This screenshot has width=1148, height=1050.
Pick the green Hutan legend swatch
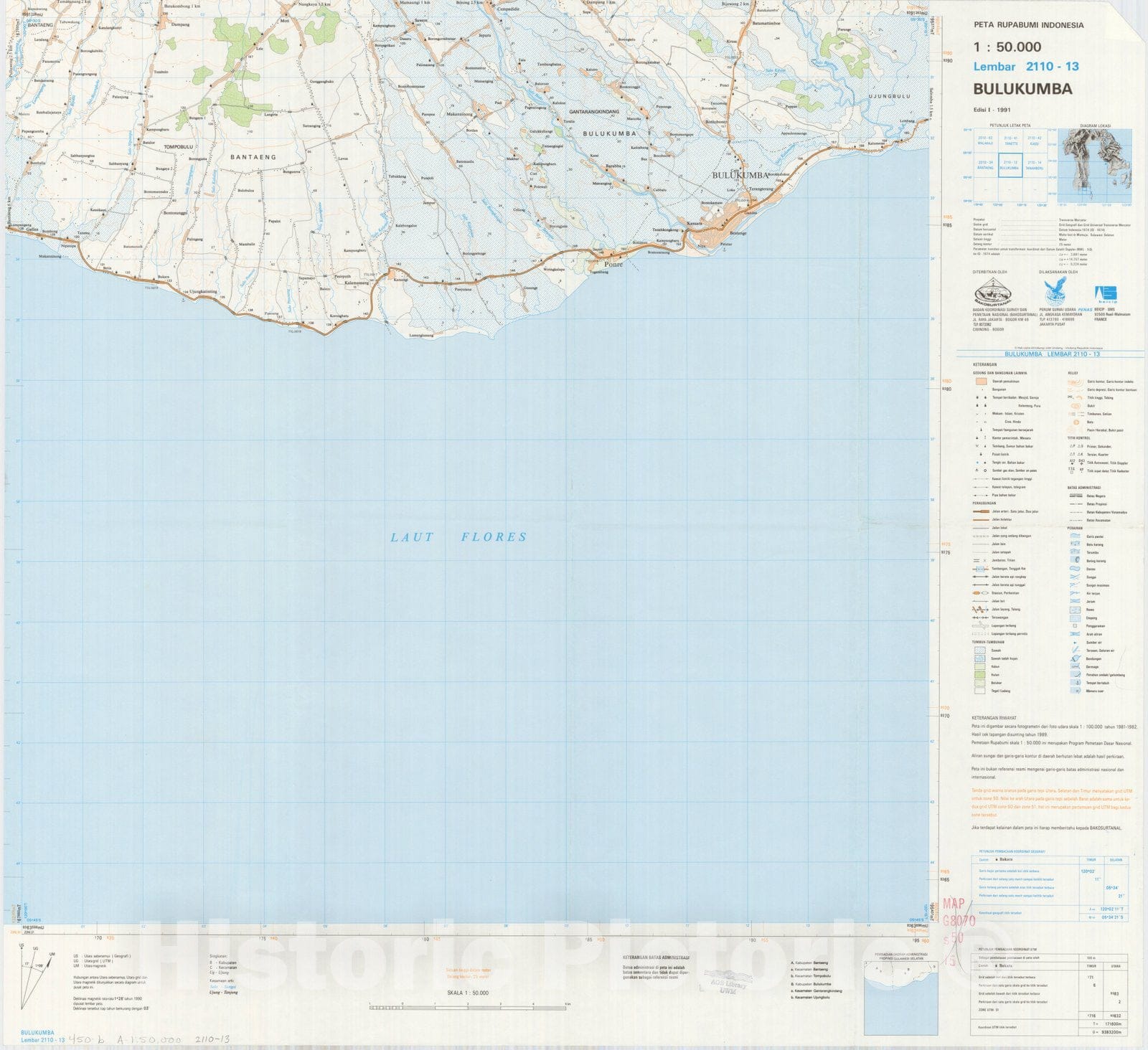(x=979, y=674)
